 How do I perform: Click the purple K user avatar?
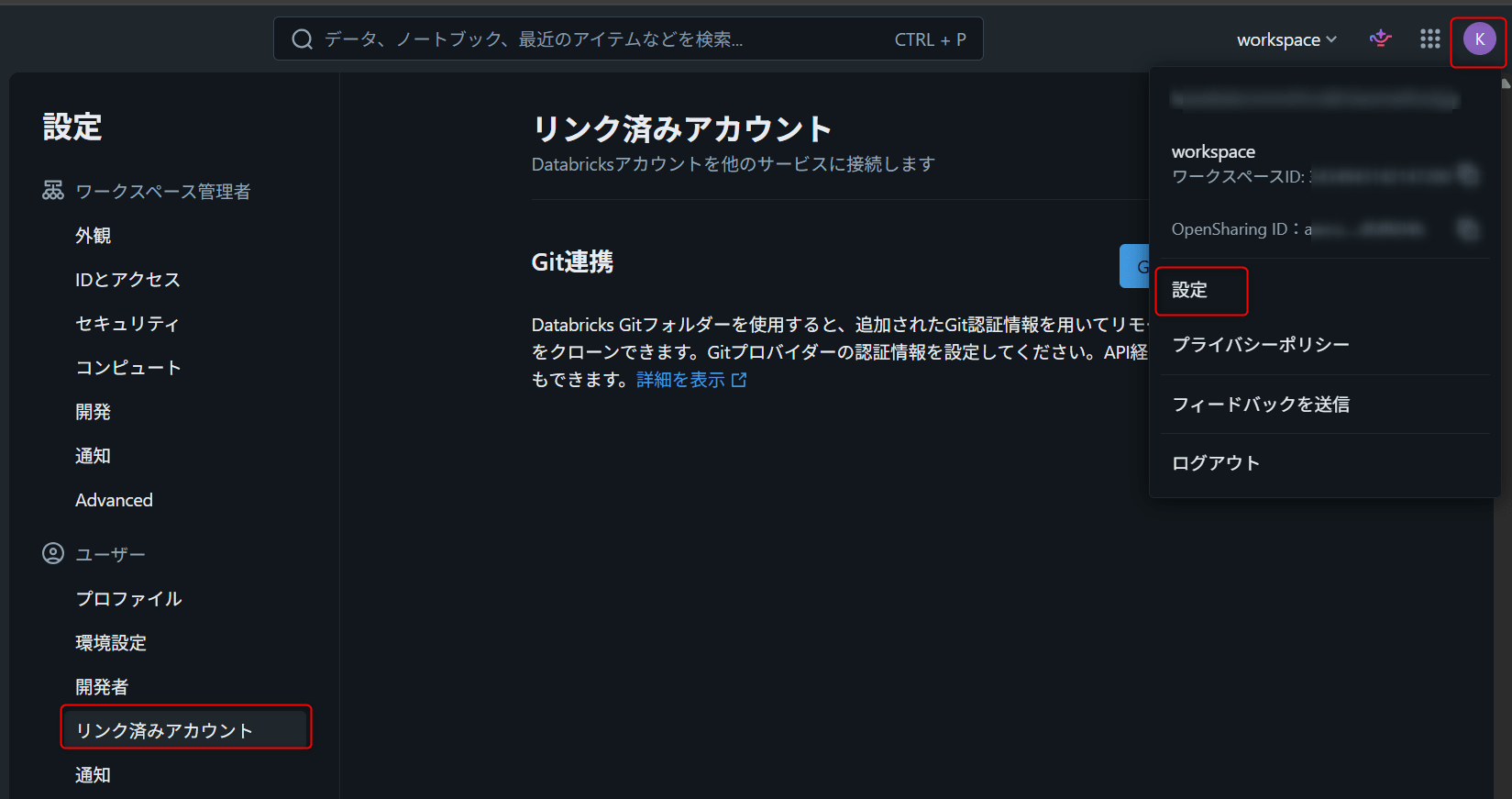click(1479, 39)
